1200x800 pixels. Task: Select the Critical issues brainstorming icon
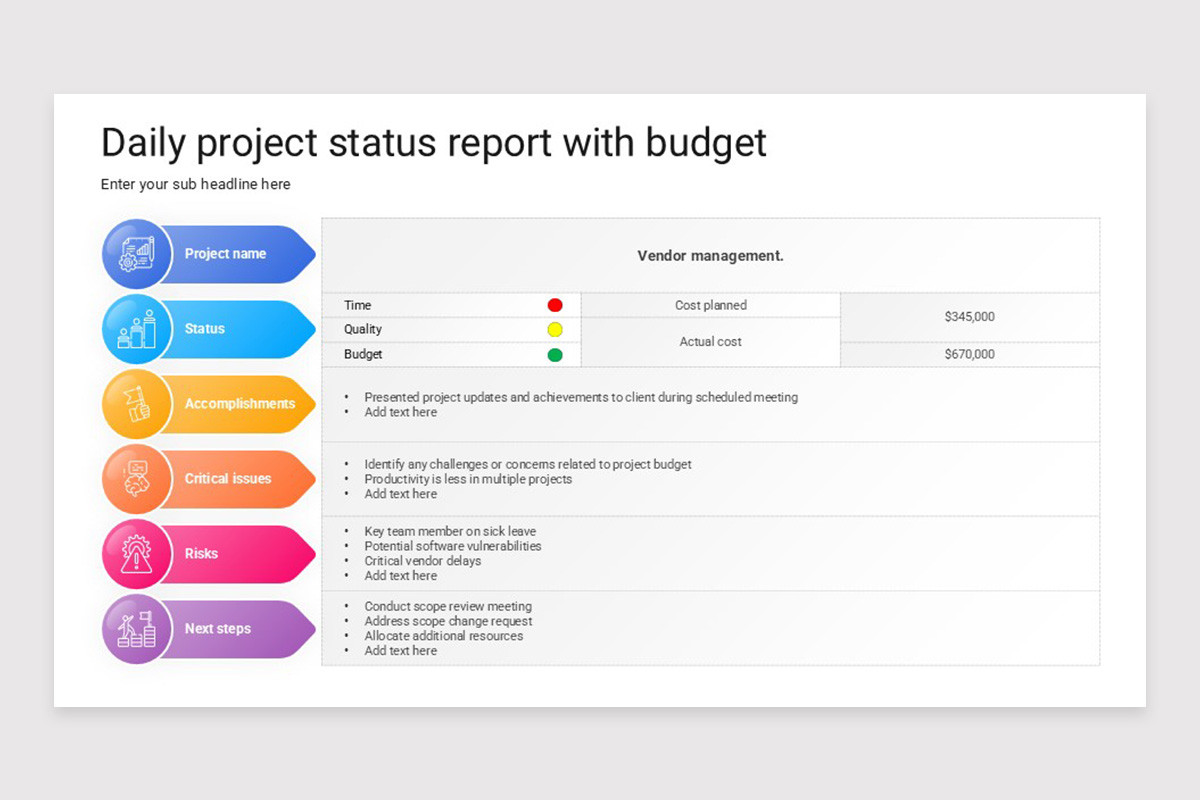click(x=136, y=479)
